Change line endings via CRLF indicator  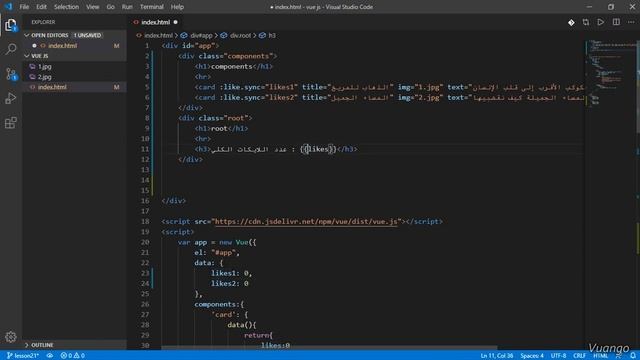point(579,356)
